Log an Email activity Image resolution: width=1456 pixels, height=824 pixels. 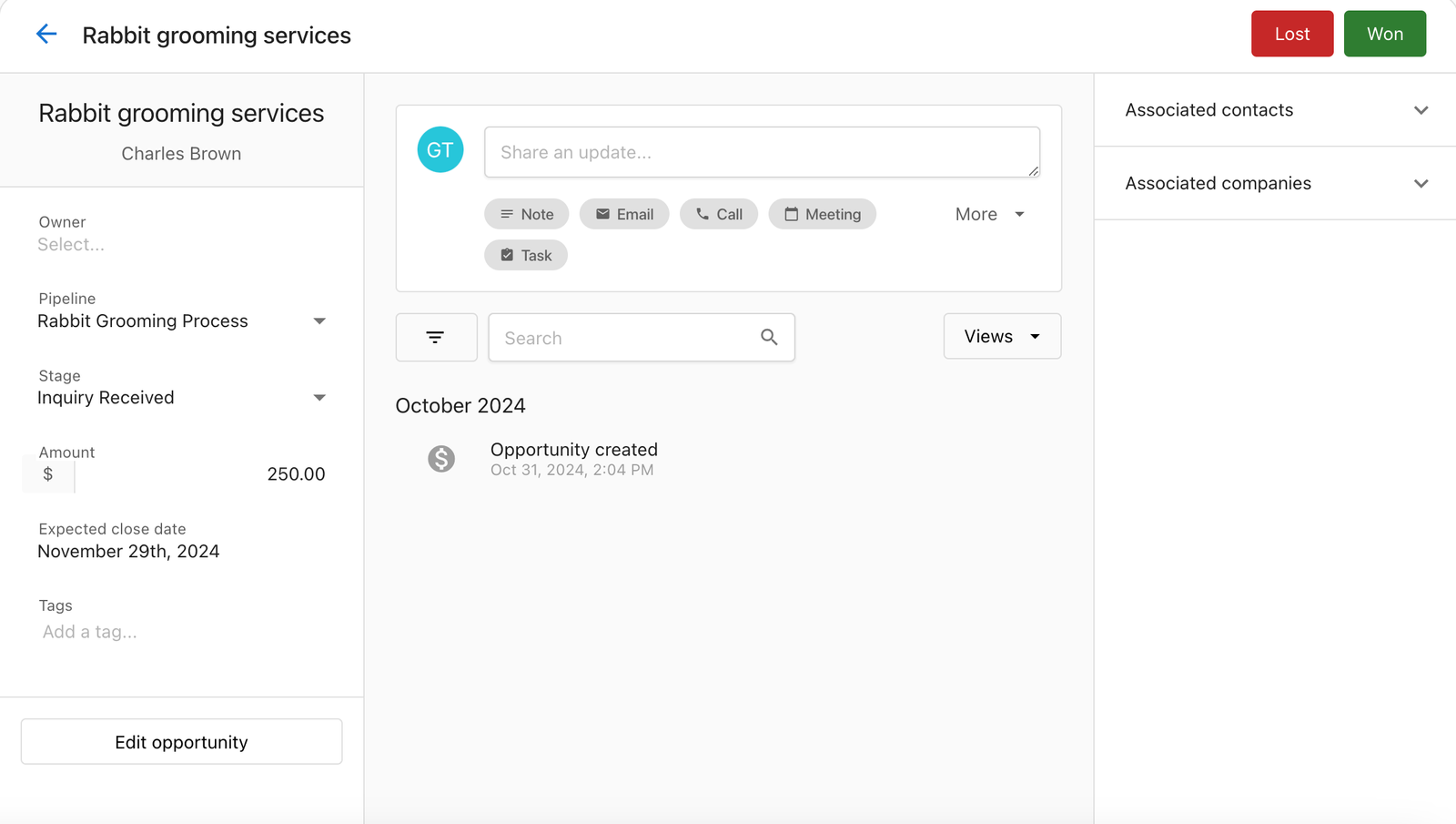click(x=623, y=215)
